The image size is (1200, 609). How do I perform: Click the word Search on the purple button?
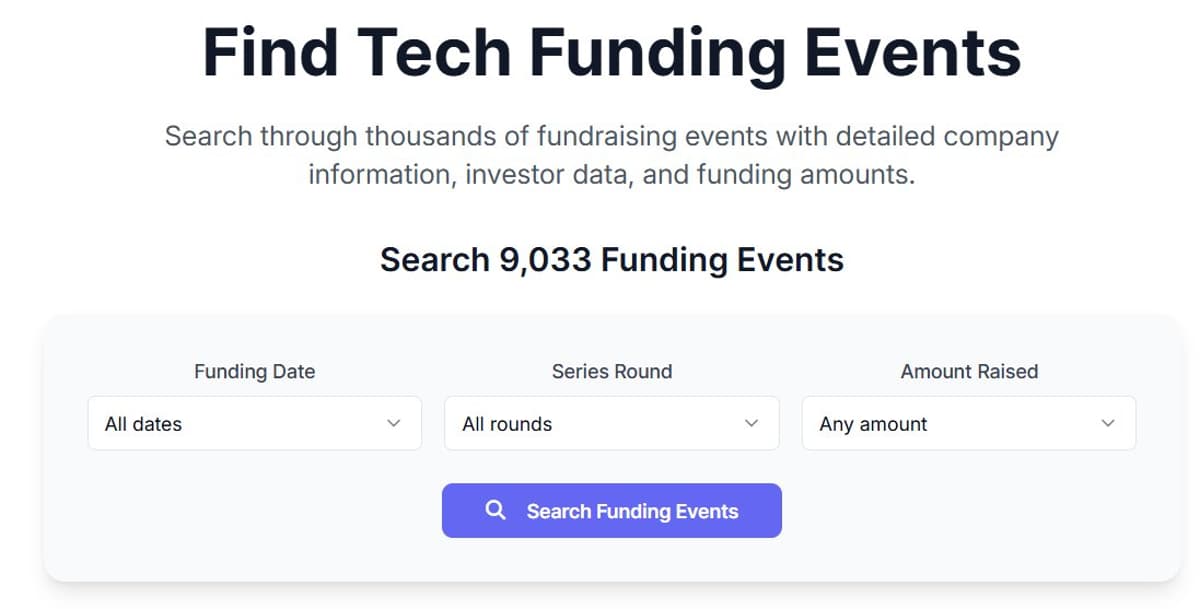click(552, 510)
